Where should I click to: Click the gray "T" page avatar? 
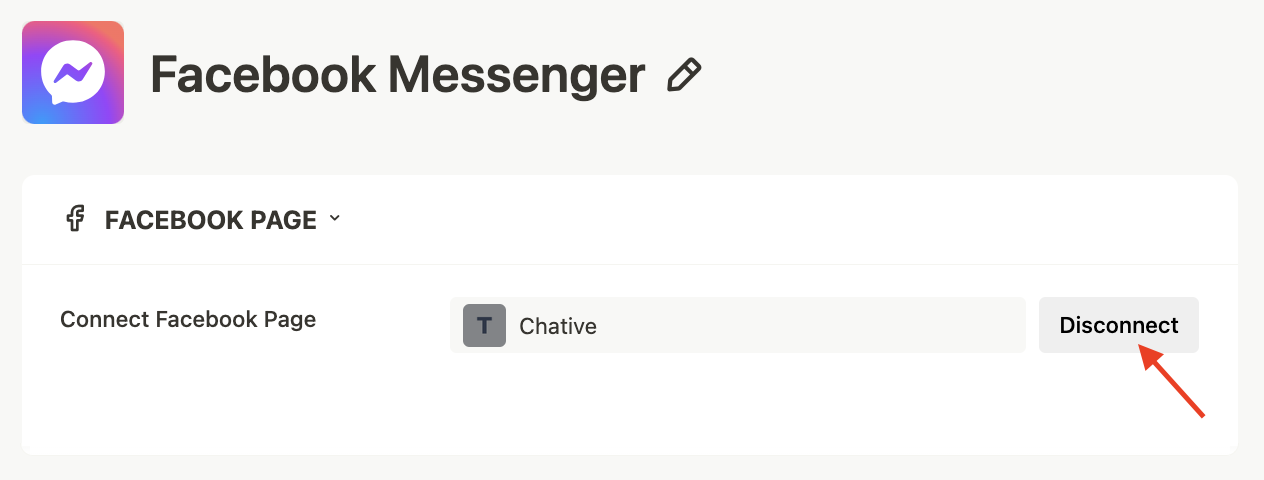coord(484,325)
